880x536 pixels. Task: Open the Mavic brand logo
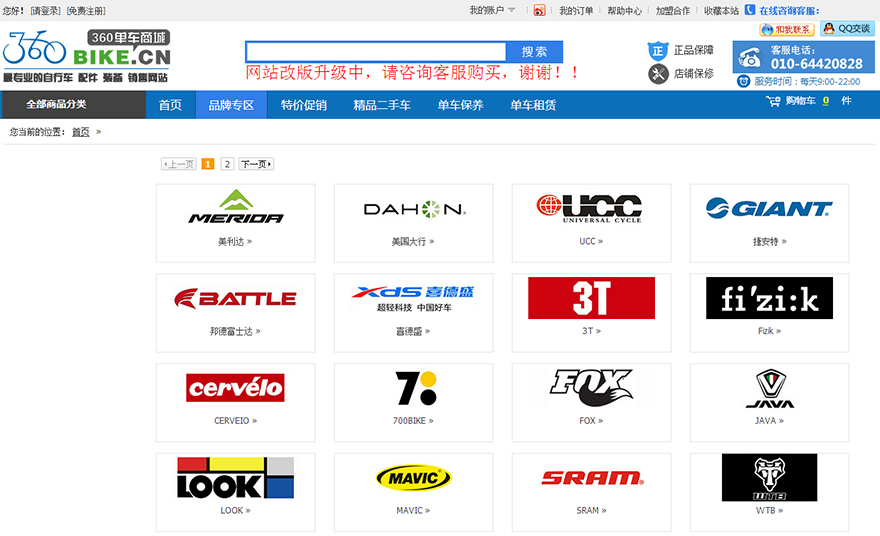pos(414,478)
